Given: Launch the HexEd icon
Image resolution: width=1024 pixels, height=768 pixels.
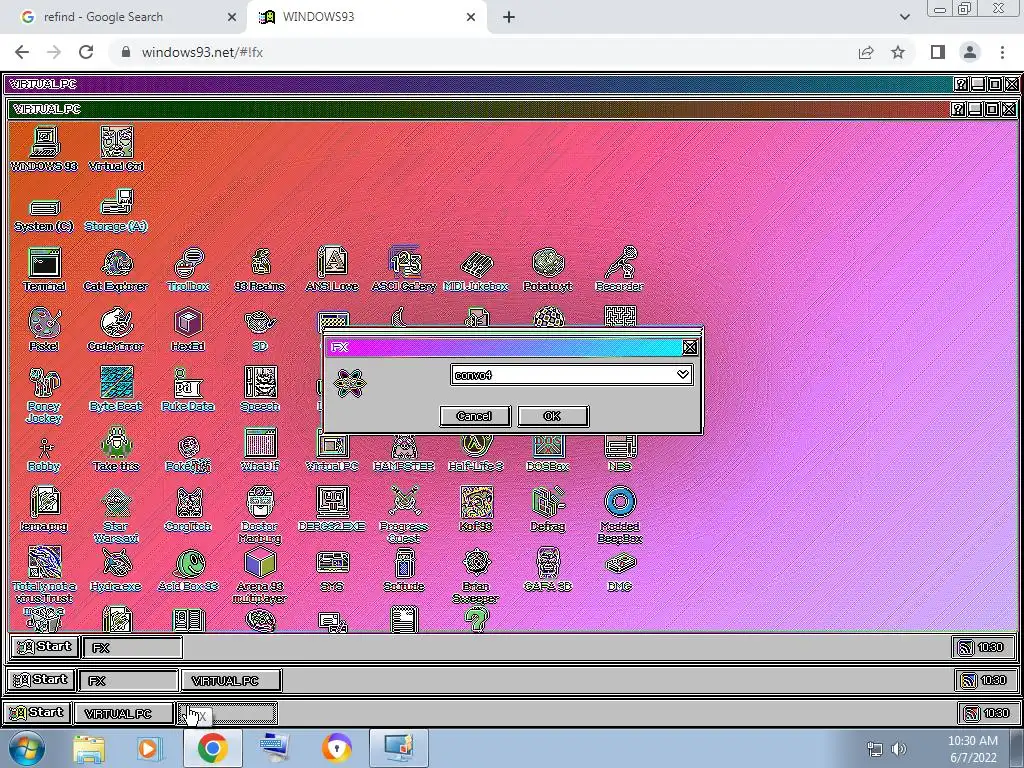Looking at the screenshot, I should [x=188, y=329].
